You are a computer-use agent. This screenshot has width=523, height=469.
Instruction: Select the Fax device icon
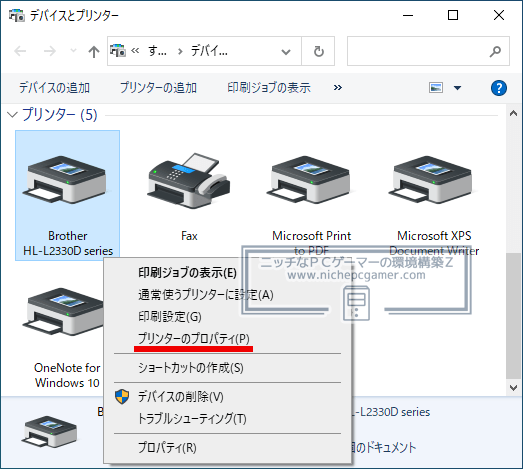(189, 181)
